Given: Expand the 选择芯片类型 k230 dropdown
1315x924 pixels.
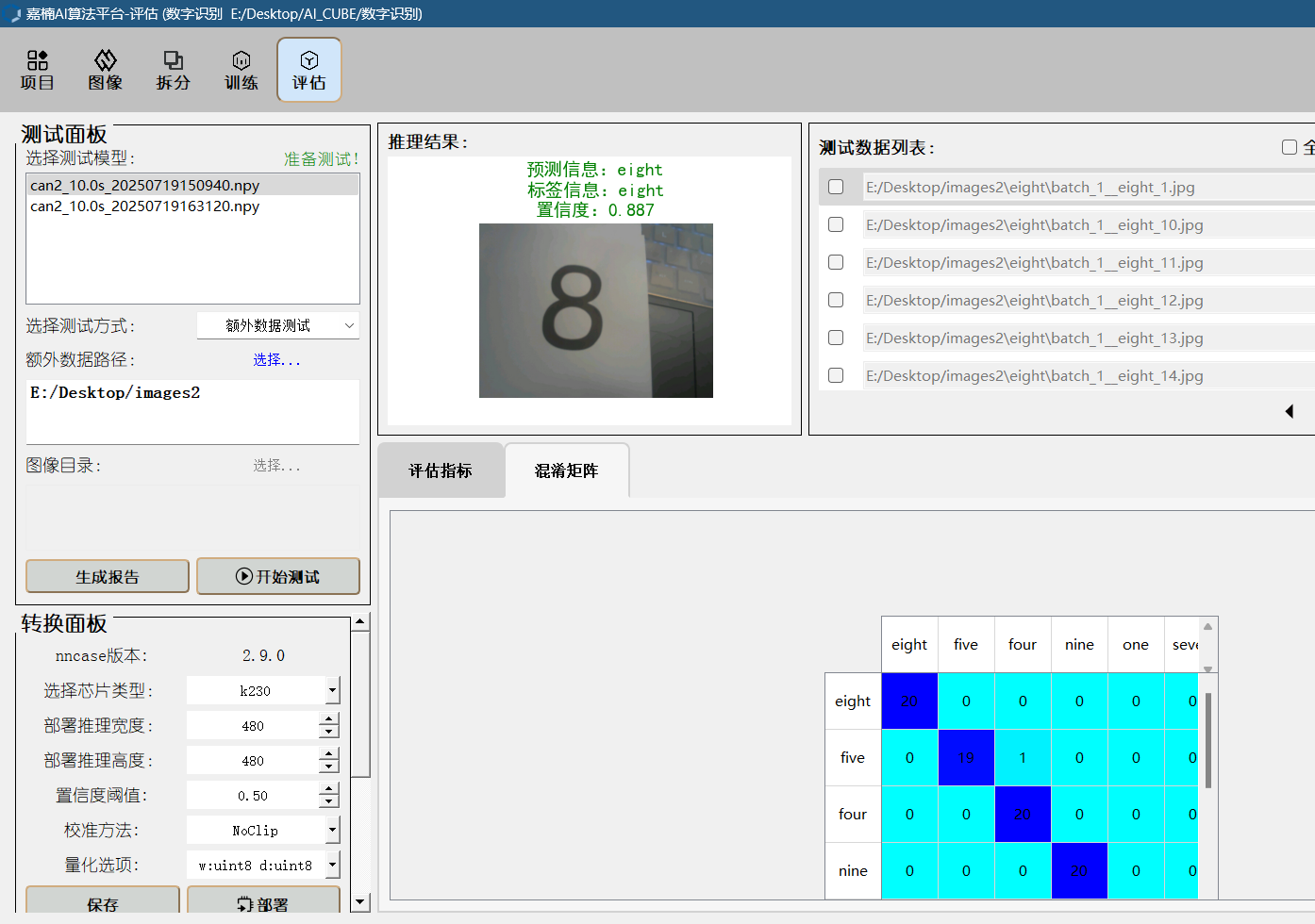Looking at the screenshot, I should 332,690.
